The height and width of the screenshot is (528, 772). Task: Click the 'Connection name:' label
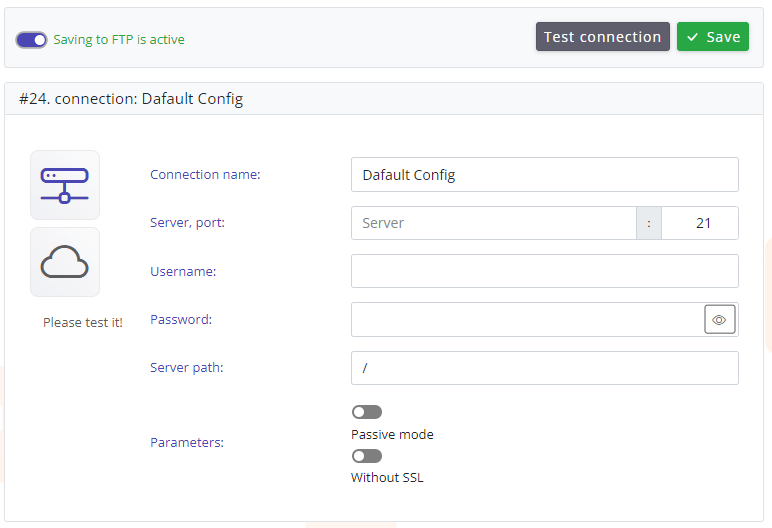pyautogui.click(x=205, y=174)
